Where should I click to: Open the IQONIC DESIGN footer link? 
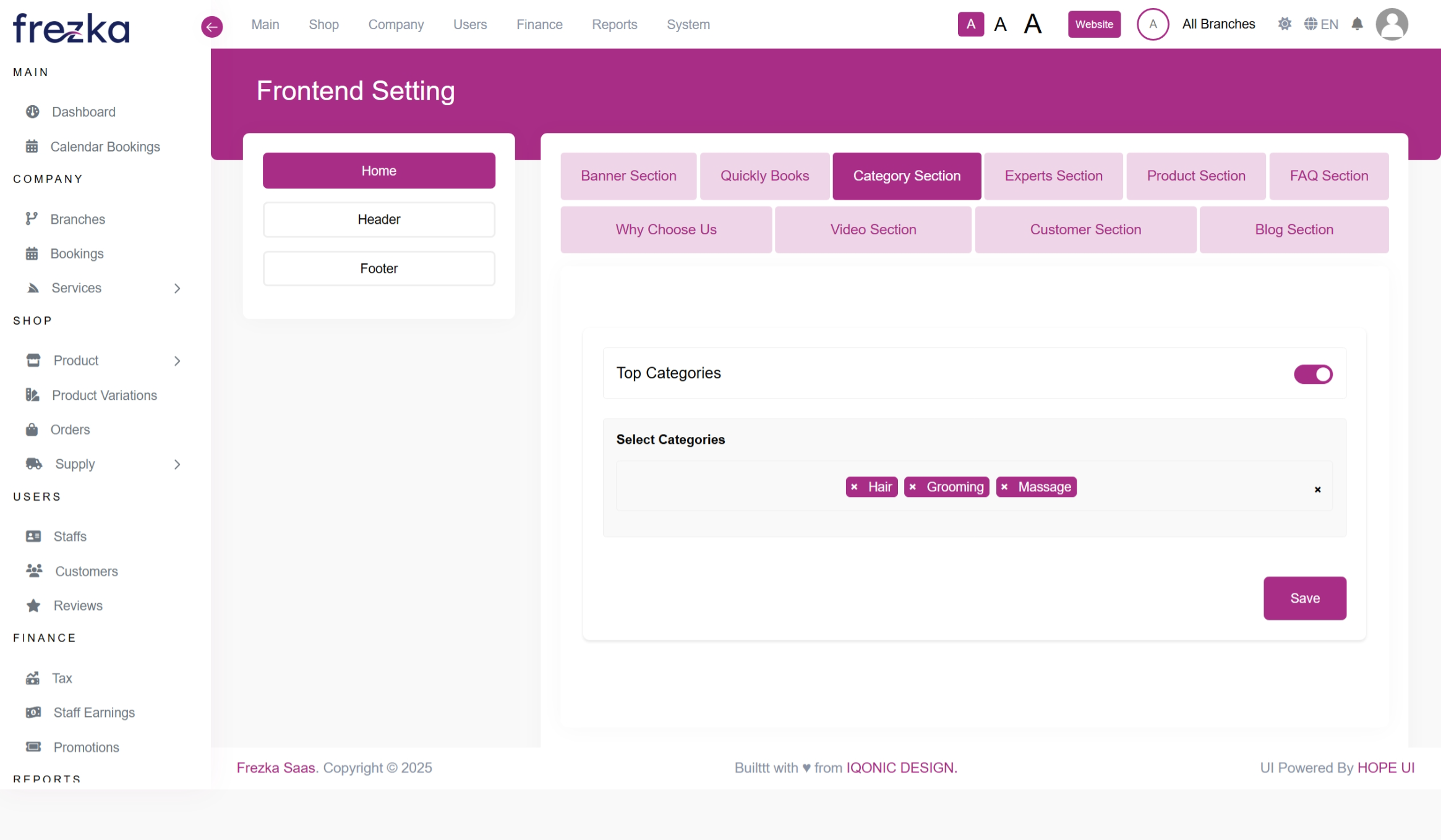[x=901, y=768]
